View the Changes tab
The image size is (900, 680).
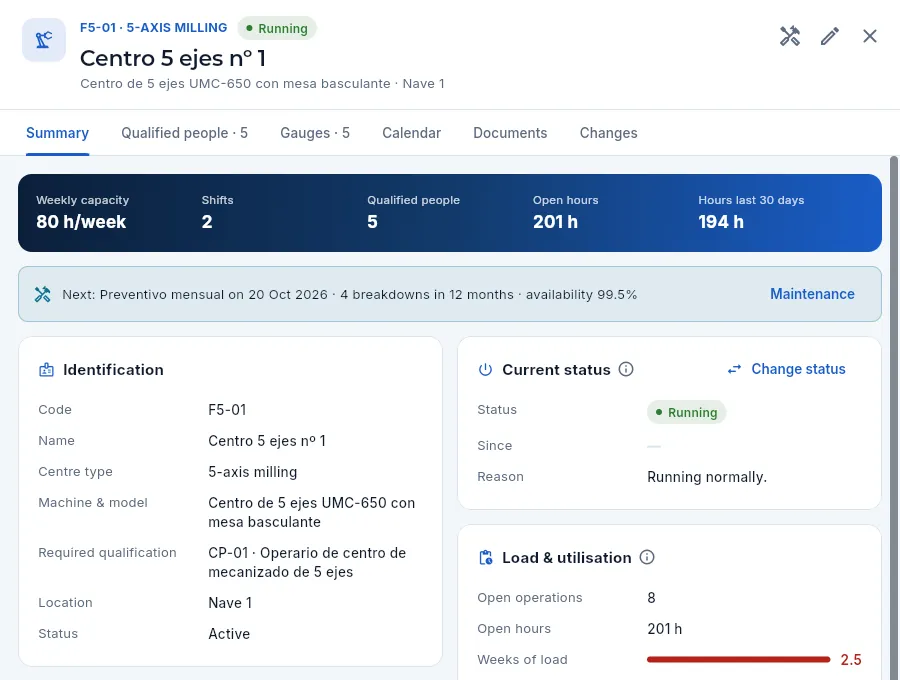pos(608,133)
